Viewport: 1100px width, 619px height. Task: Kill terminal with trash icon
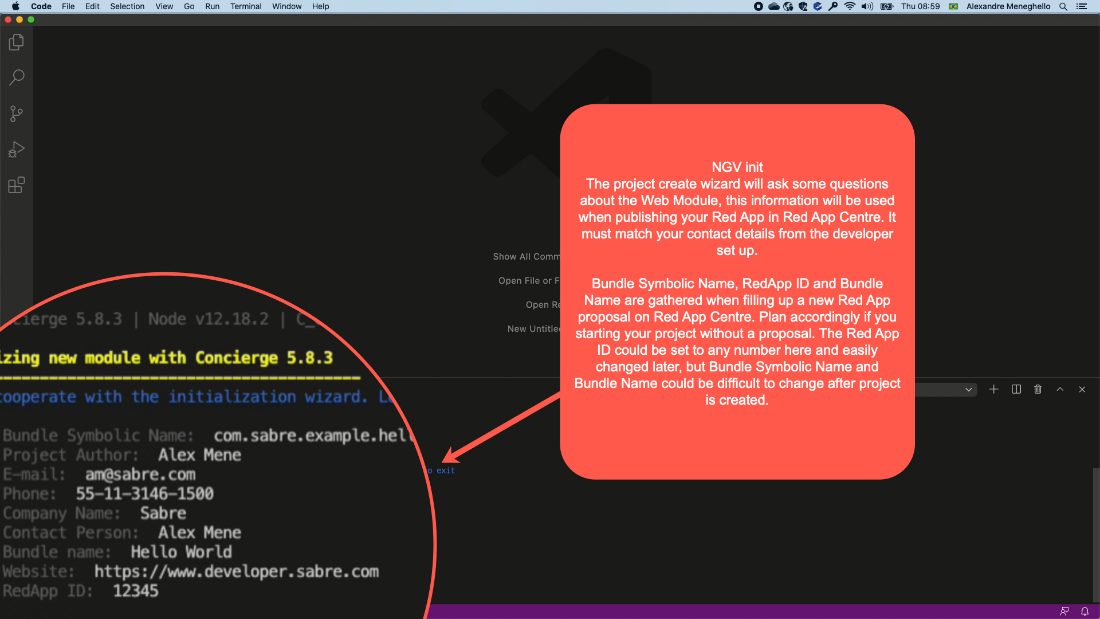(1038, 390)
